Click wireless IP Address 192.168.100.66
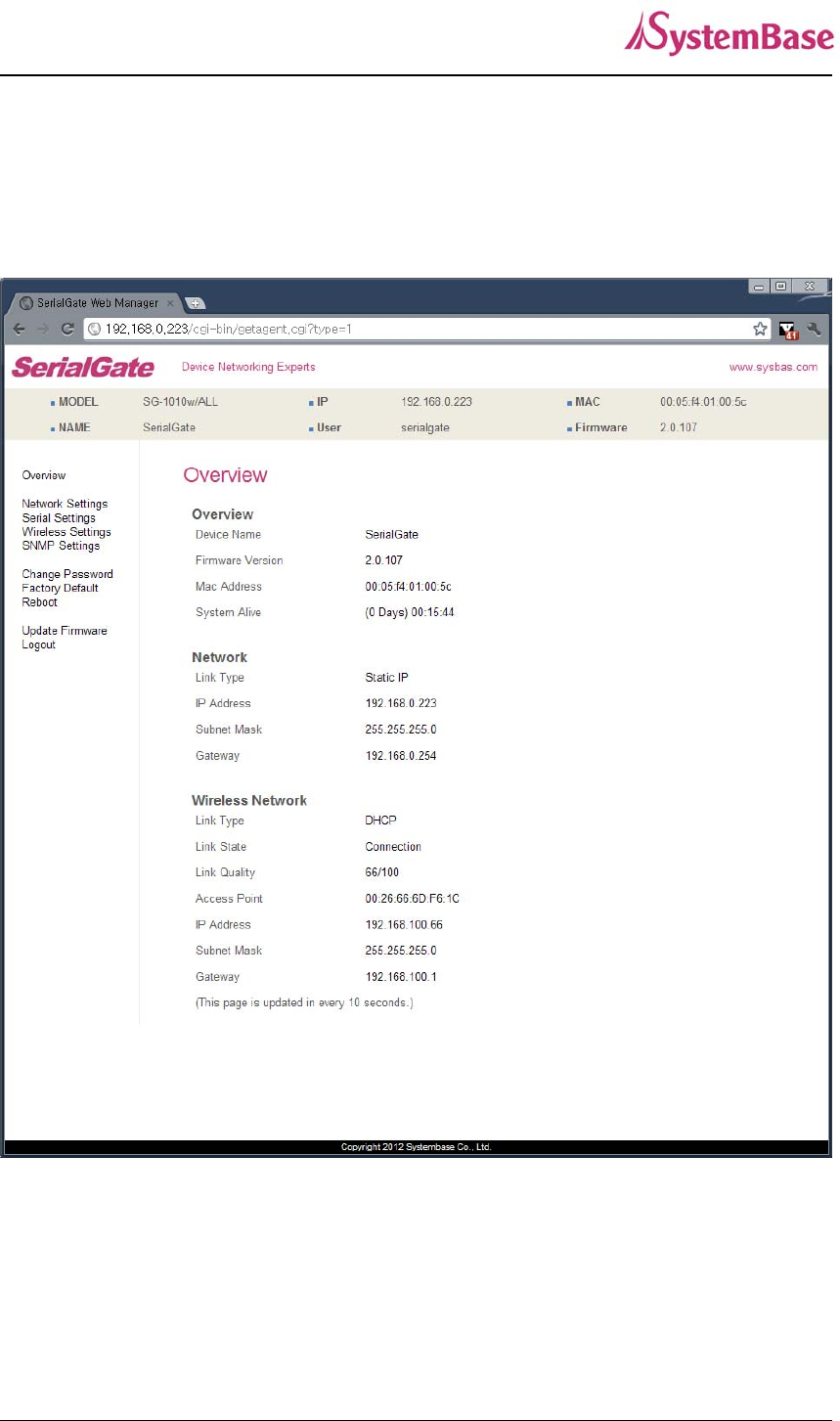 pyautogui.click(x=404, y=924)
